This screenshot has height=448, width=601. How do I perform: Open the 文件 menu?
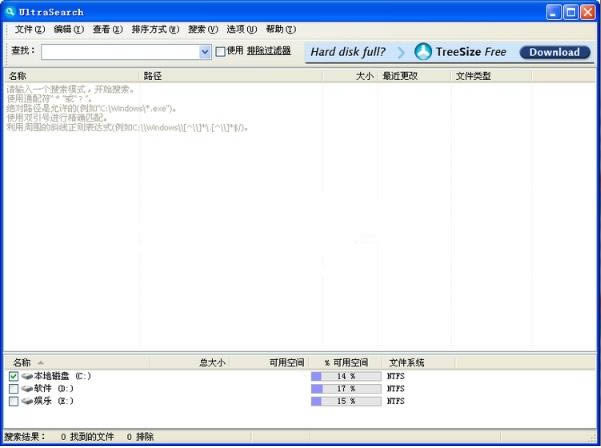click(x=29, y=29)
